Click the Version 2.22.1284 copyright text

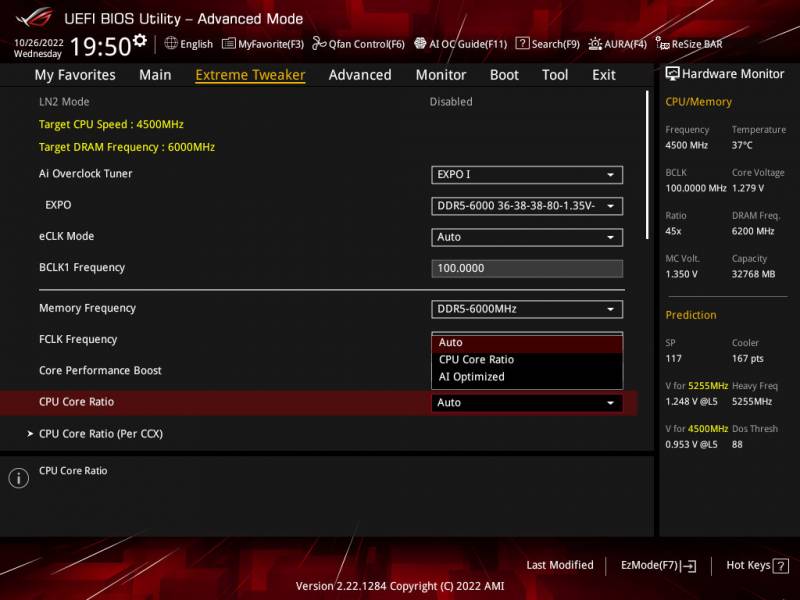400,586
